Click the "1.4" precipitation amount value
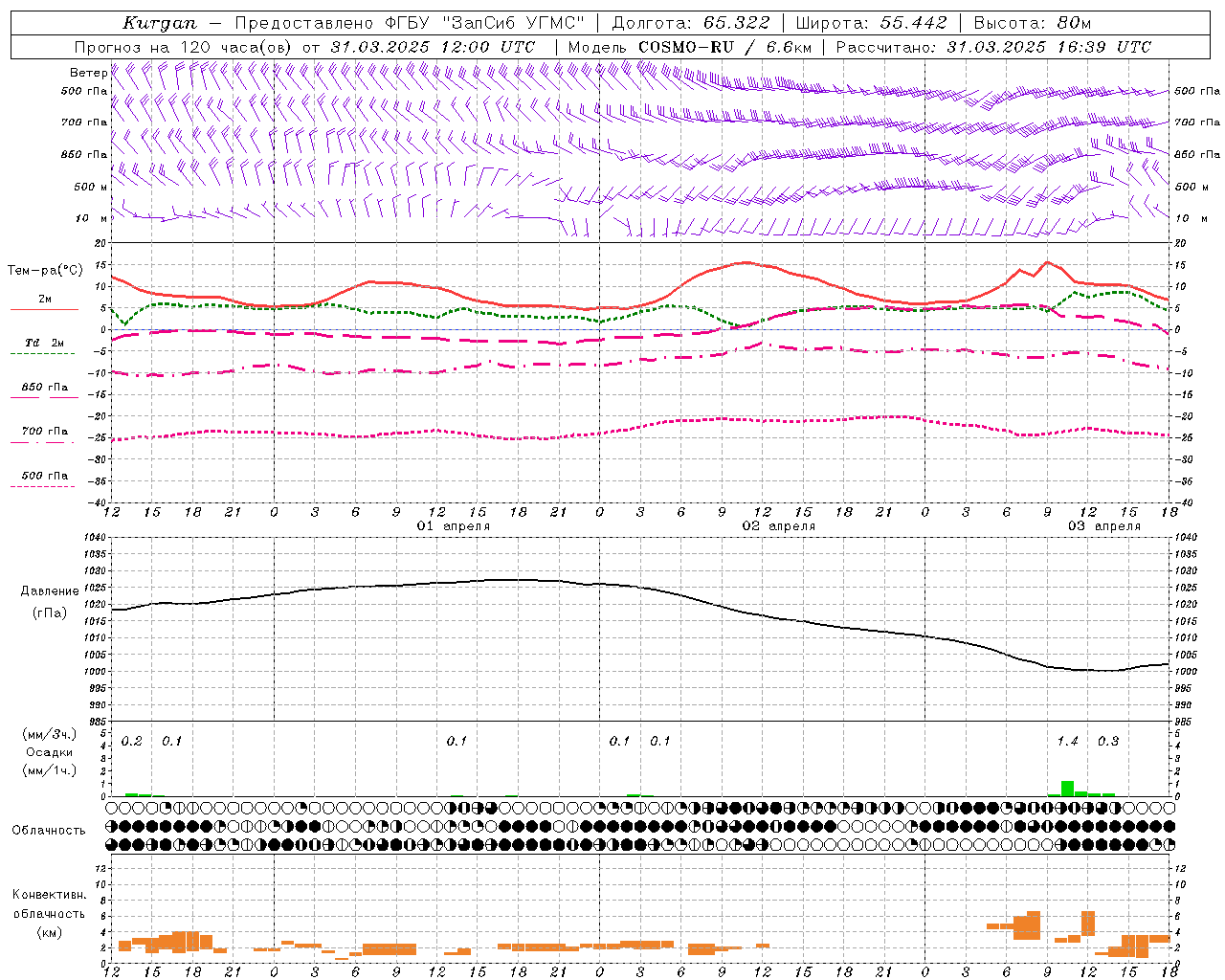Screen dimensions: 1225x980 (x=1068, y=742)
